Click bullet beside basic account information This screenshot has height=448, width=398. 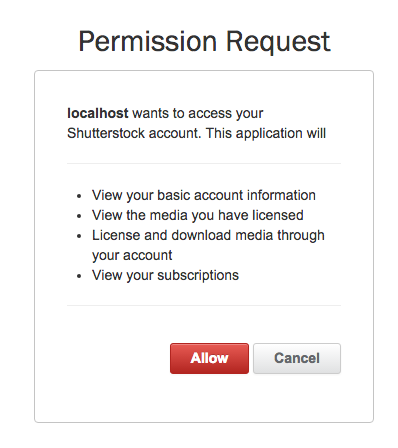(79, 196)
